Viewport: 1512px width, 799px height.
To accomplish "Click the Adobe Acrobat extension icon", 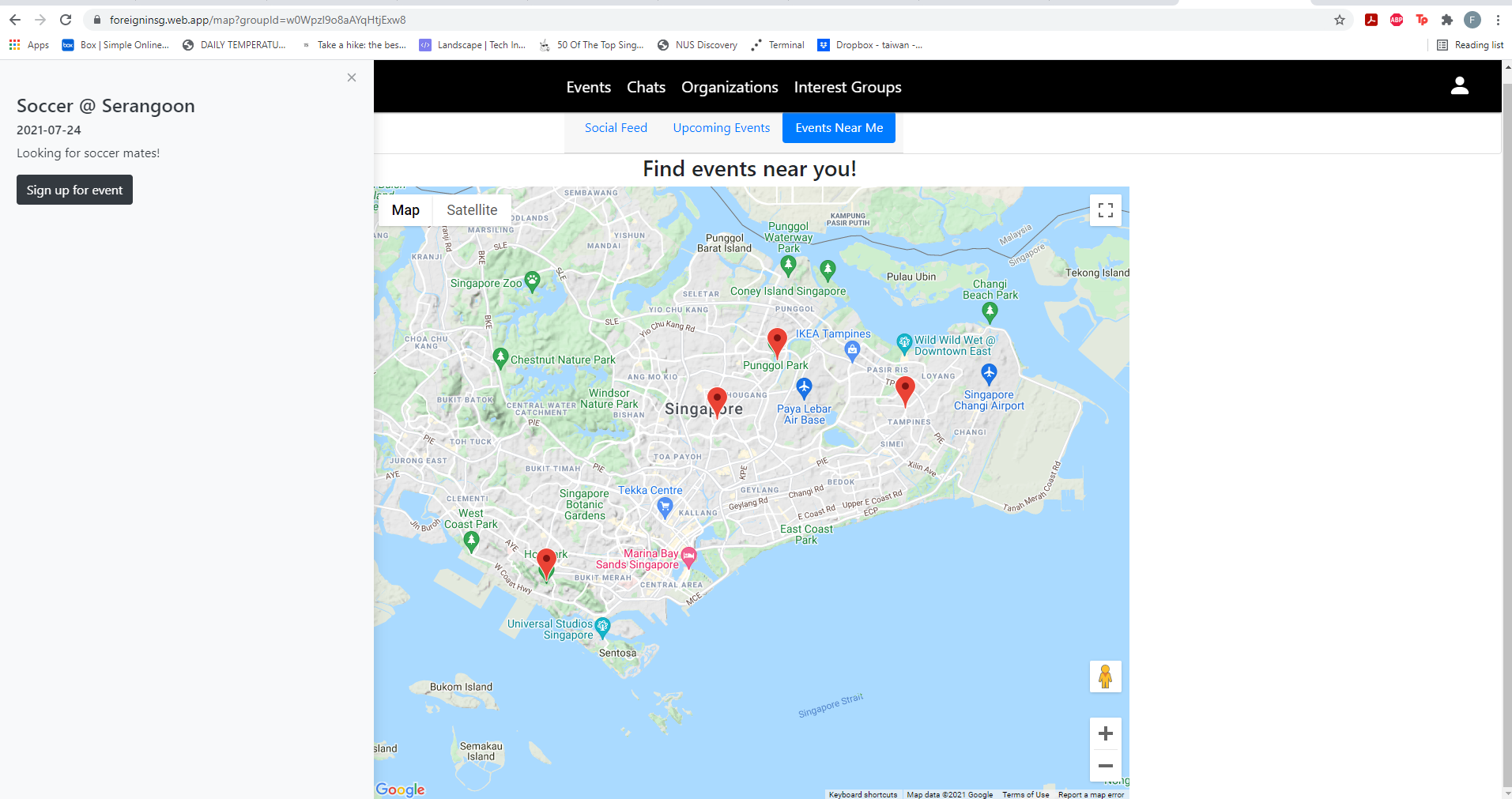I will point(1371,20).
